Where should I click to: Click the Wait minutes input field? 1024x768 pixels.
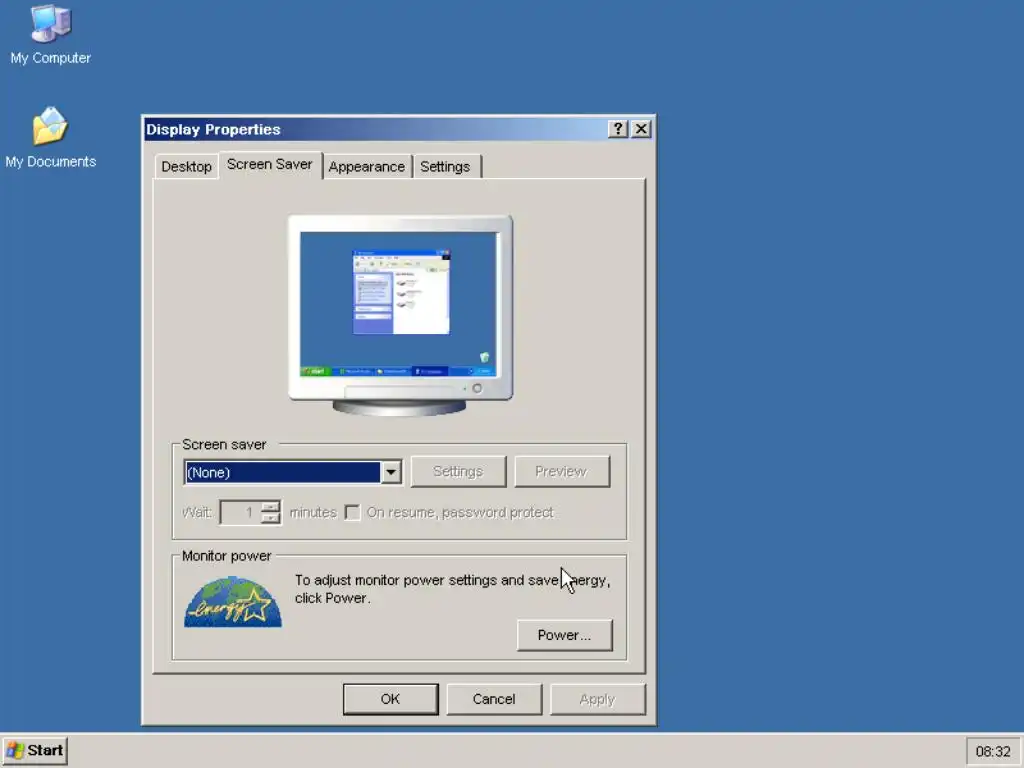(241, 513)
